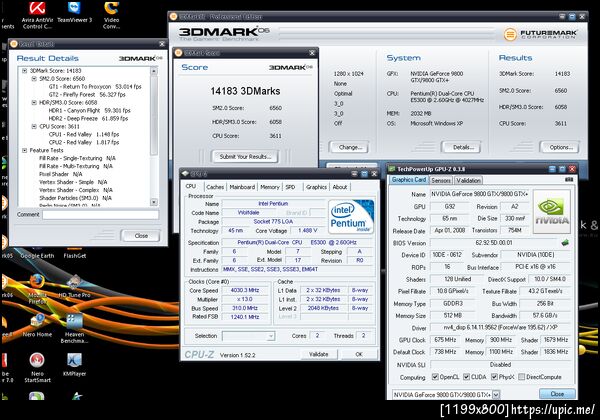Image resolution: width=600 pixels, height=420 pixels.
Task: Click the Details... button under System
Action: [461, 147]
